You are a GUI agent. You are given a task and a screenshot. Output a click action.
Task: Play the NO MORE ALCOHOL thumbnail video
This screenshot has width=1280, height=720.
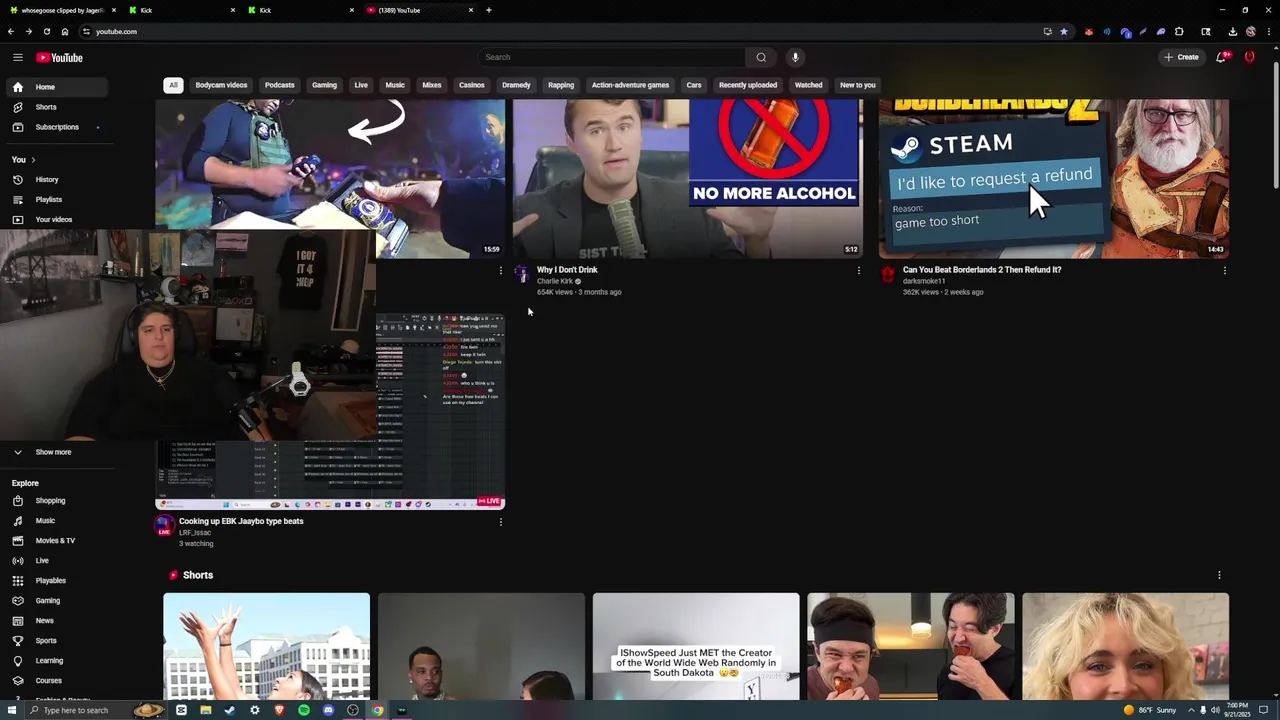[x=688, y=178]
